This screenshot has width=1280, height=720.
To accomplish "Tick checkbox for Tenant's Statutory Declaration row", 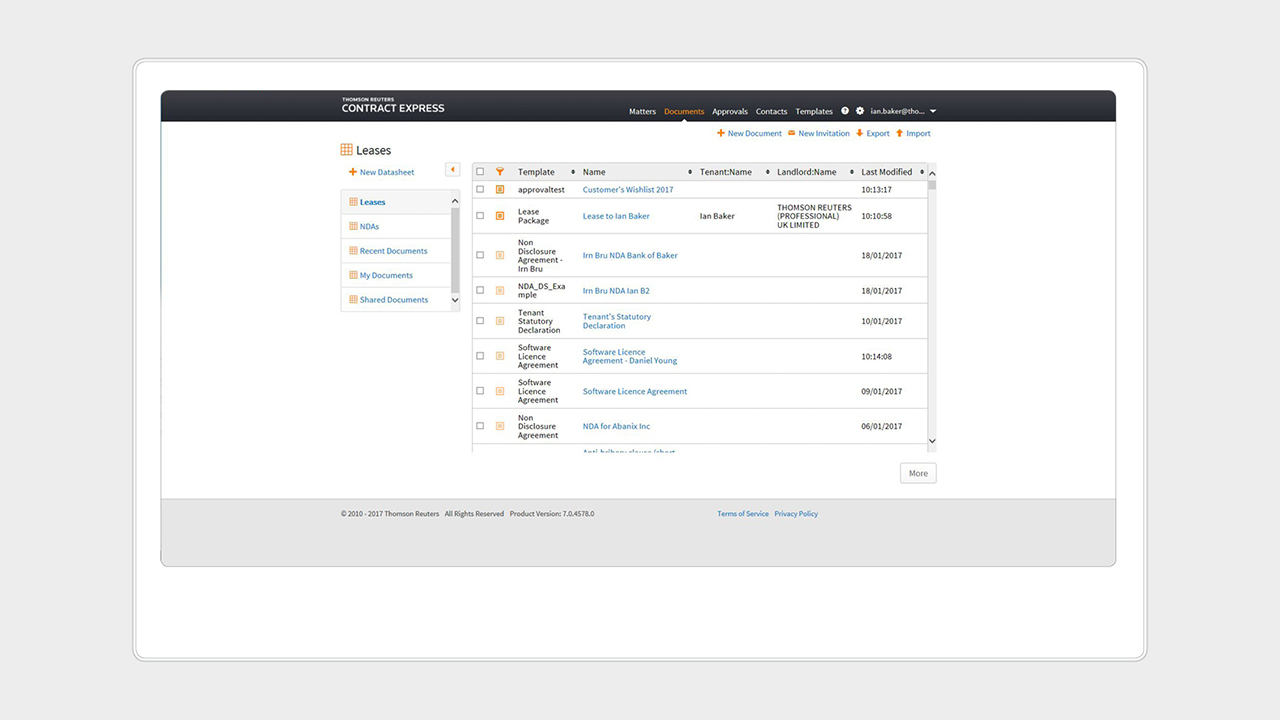I will tap(480, 321).
